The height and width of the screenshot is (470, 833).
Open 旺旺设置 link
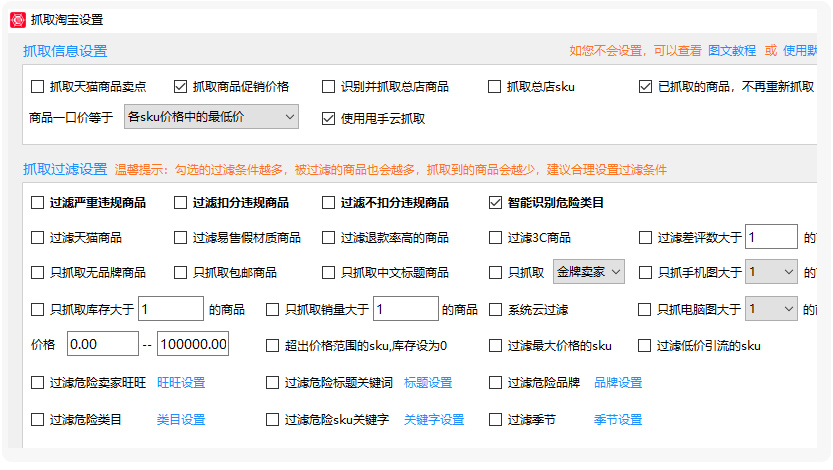coord(181,382)
